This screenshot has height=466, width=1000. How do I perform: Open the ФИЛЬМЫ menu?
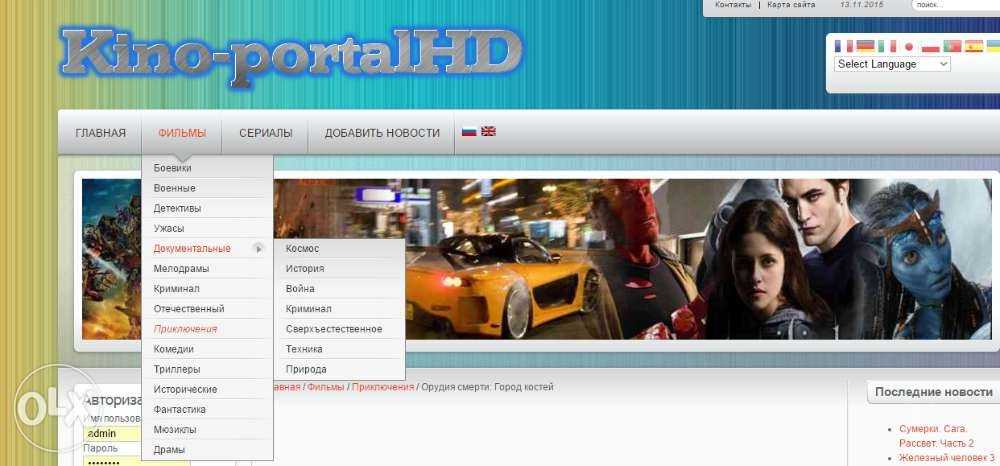[182, 133]
